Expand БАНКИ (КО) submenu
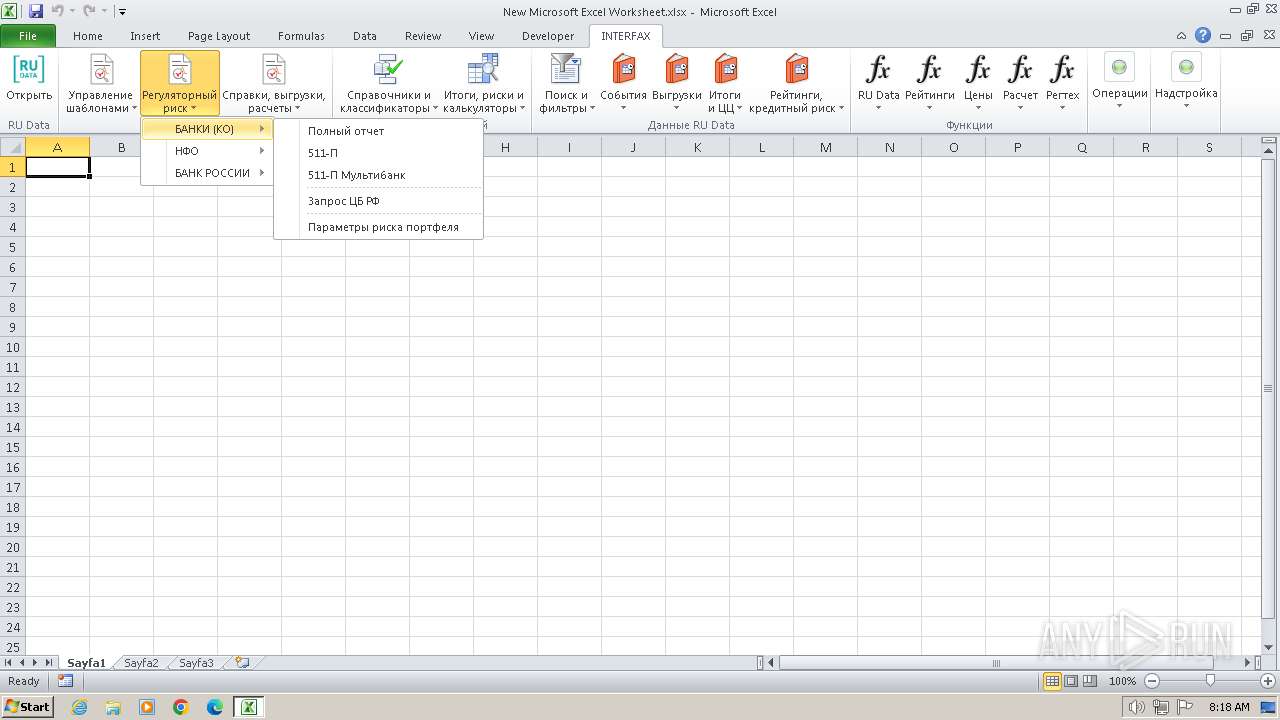 pyautogui.click(x=207, y=129)
